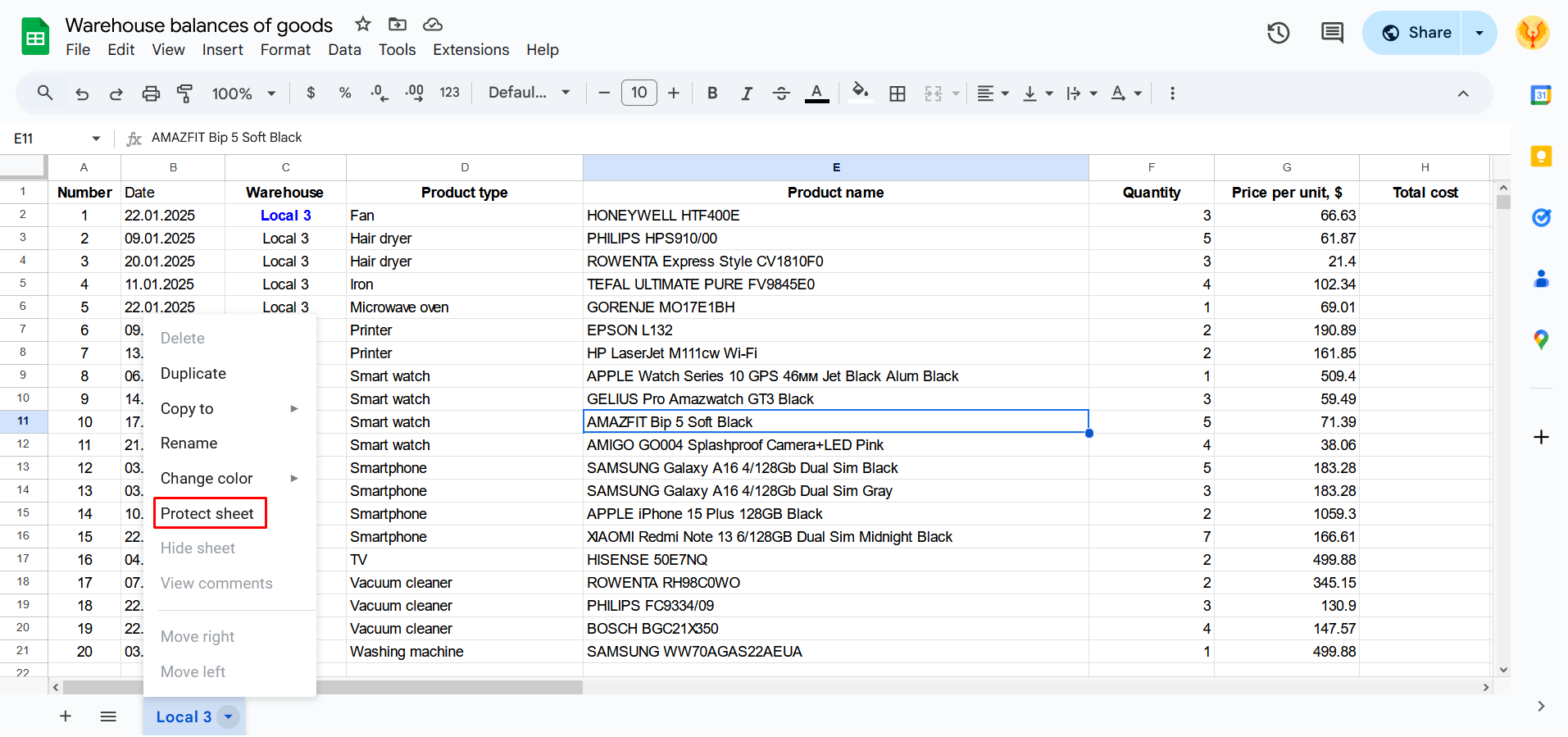Increase decimal places
Viewport: 1568px width, 737px height.
point(415,93)
